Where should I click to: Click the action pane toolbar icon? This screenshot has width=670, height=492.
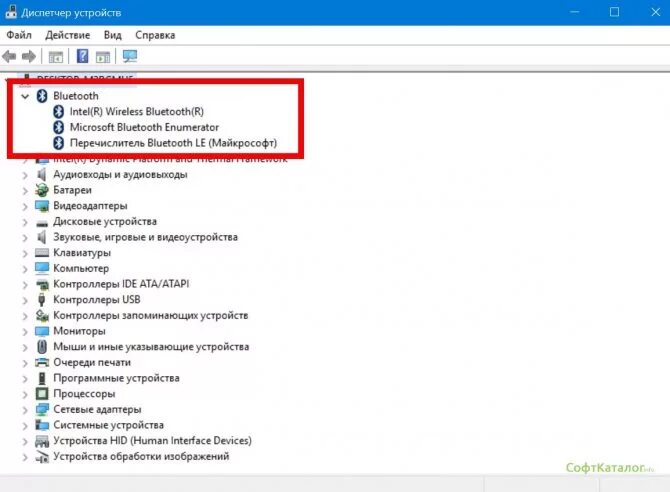tap(103, 56)
